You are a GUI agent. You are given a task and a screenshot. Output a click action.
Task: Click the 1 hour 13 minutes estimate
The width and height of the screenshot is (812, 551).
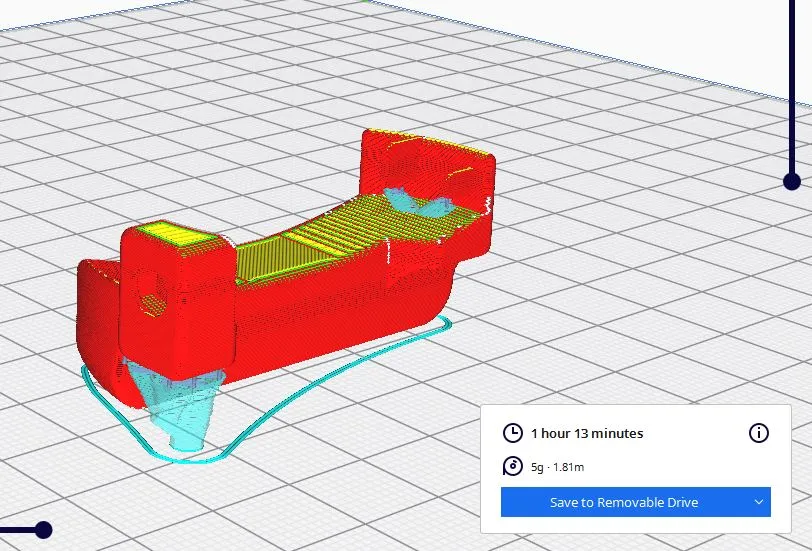(x=587, y=433)
